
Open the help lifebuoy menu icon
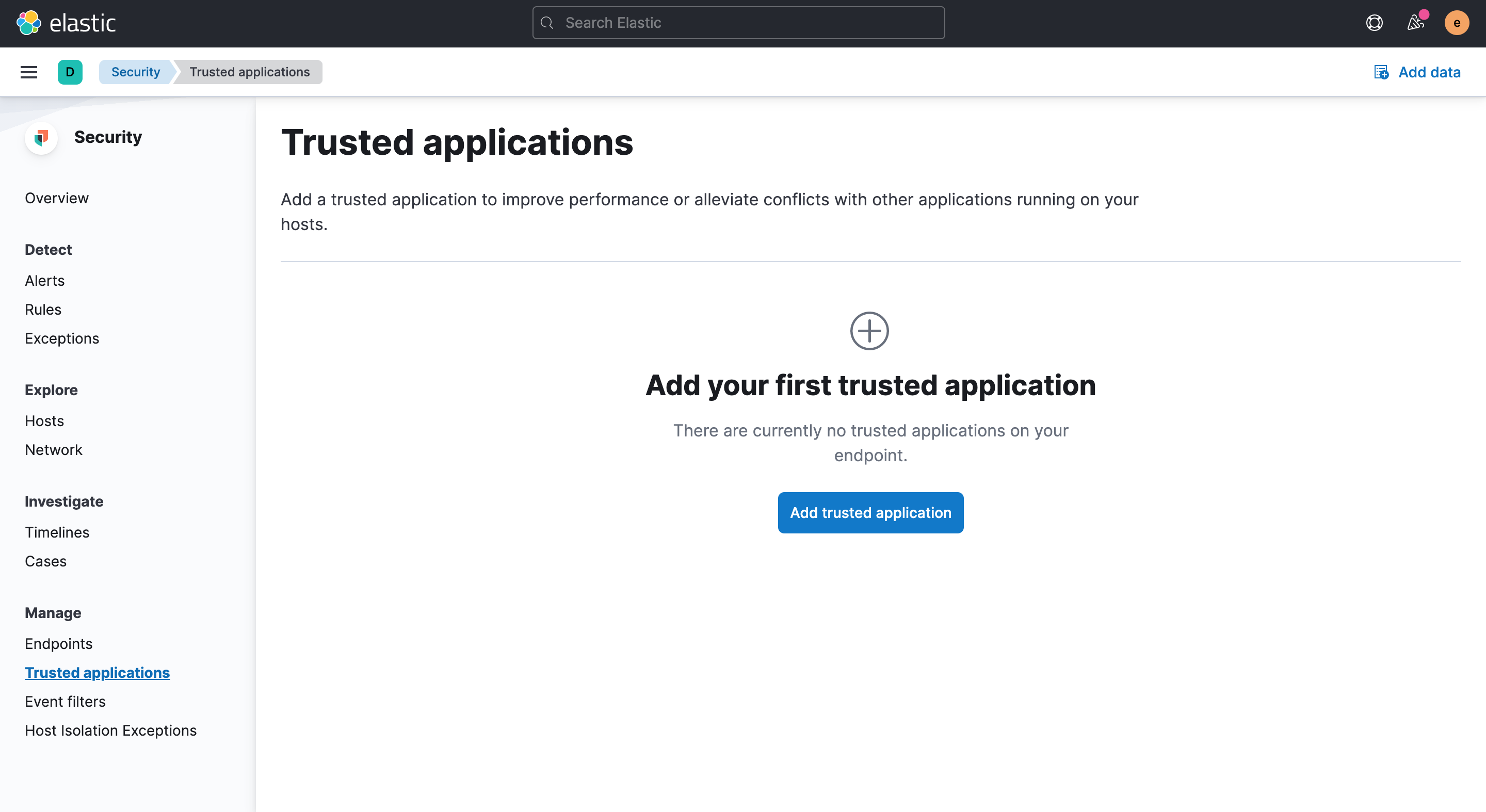pos(1374,23)
